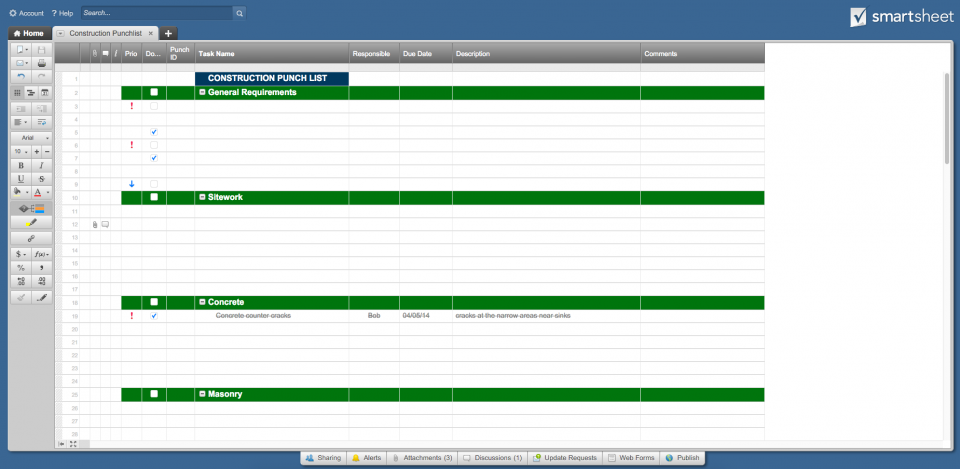Open the text color A dropdown
The width and height of the screenshot is (960, 469).
42,191
